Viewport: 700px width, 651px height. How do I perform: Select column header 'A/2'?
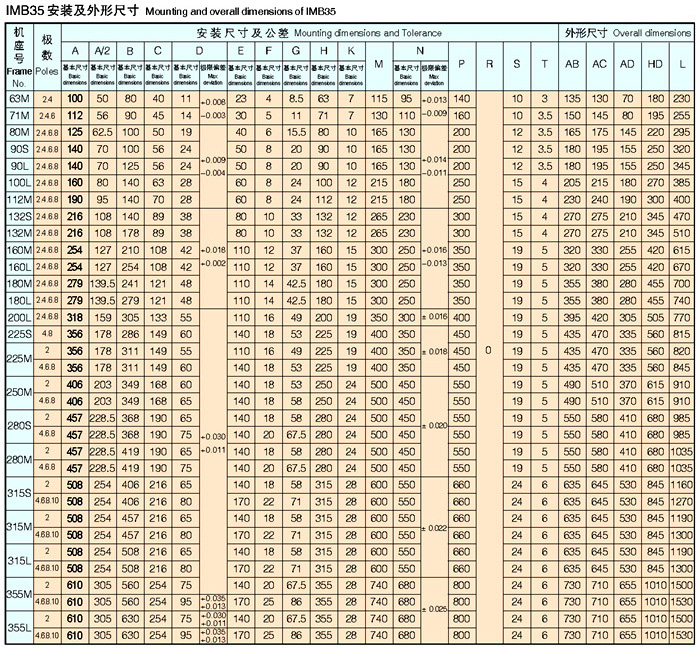102,51
